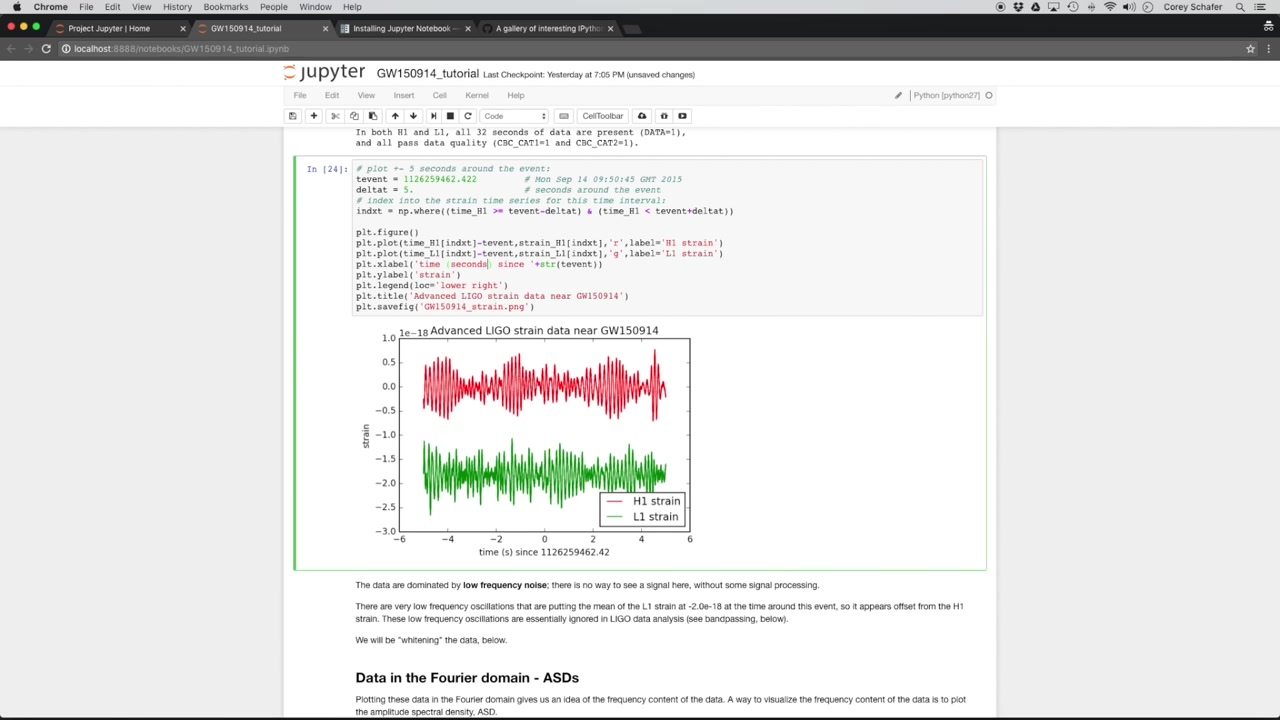Close the Project Jupyter Home tab
This screenshot has height=720, width=1280.
tap(182, 28)
